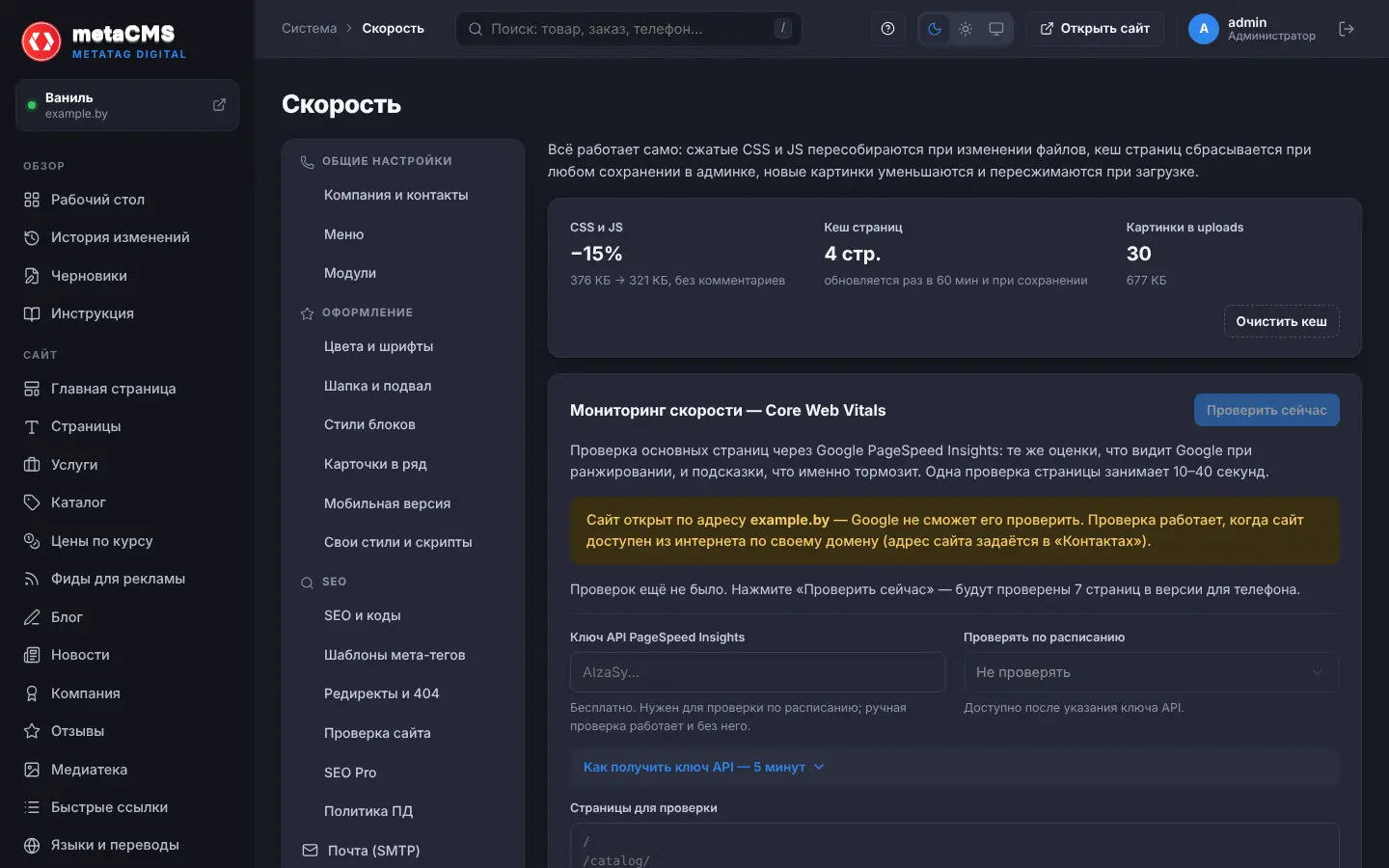Open the help question mark icon

pyautogui.click(x=887, y=29)
